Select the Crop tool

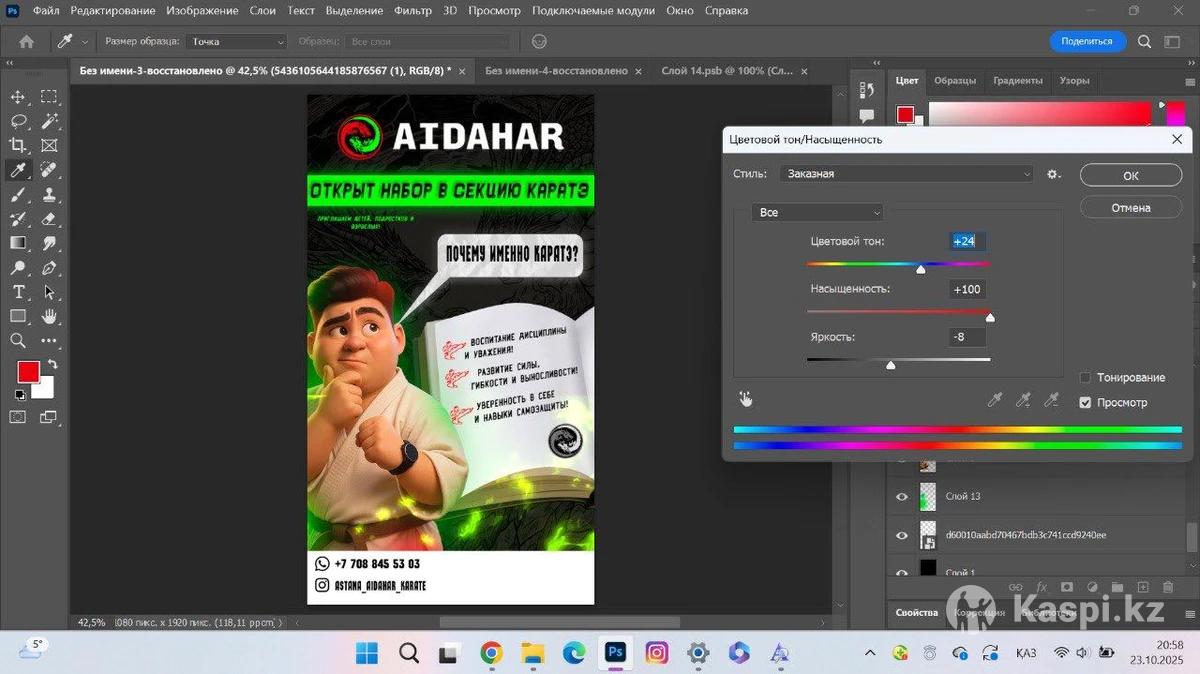click(18, 146)
